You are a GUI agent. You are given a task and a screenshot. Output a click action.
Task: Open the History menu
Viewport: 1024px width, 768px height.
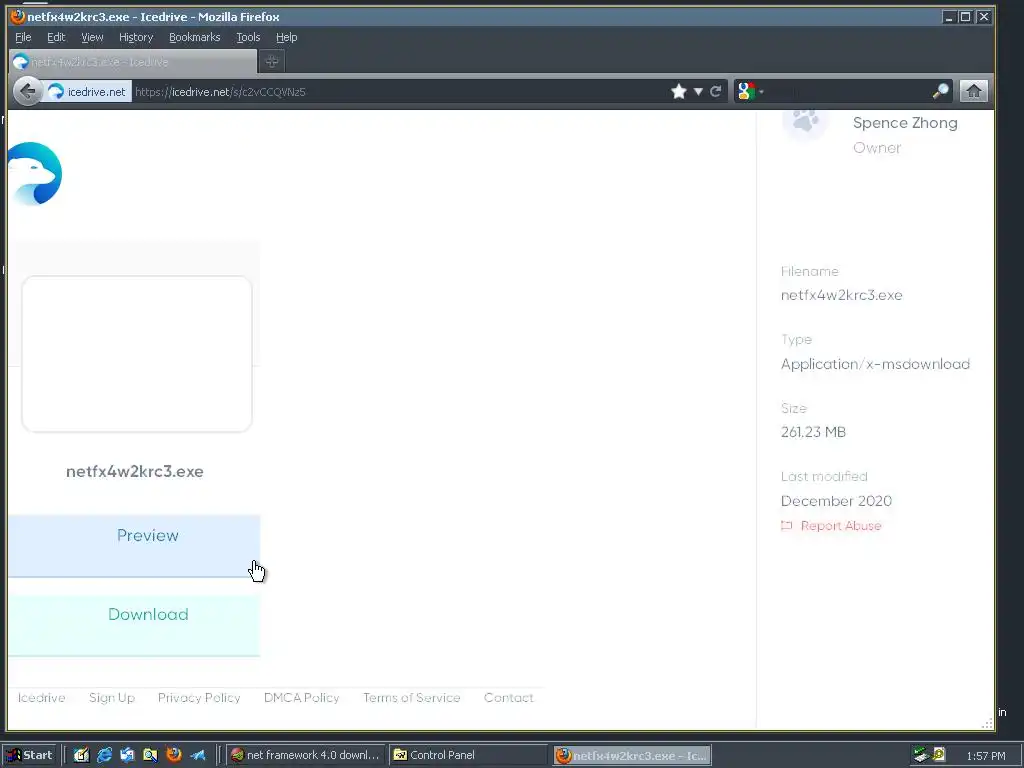pos(136,37)
